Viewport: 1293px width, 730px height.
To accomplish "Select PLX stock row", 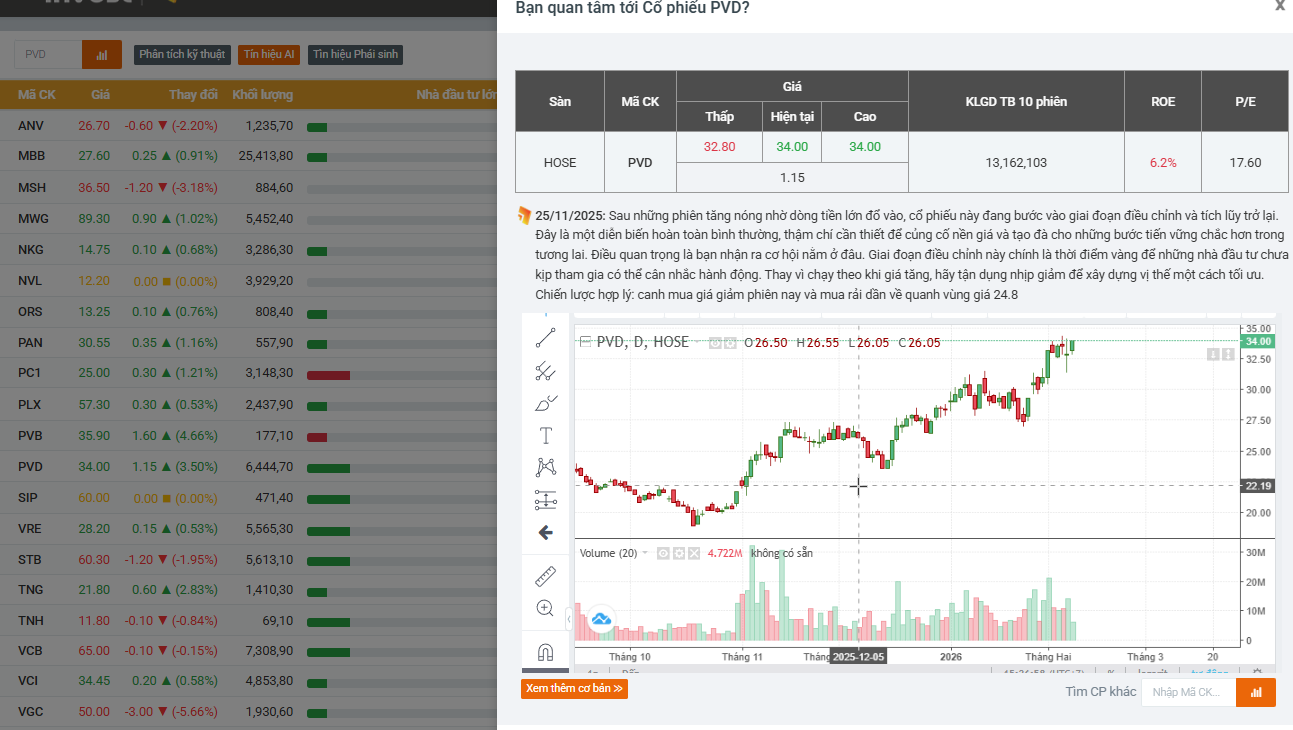I will (x=248, y=405).
